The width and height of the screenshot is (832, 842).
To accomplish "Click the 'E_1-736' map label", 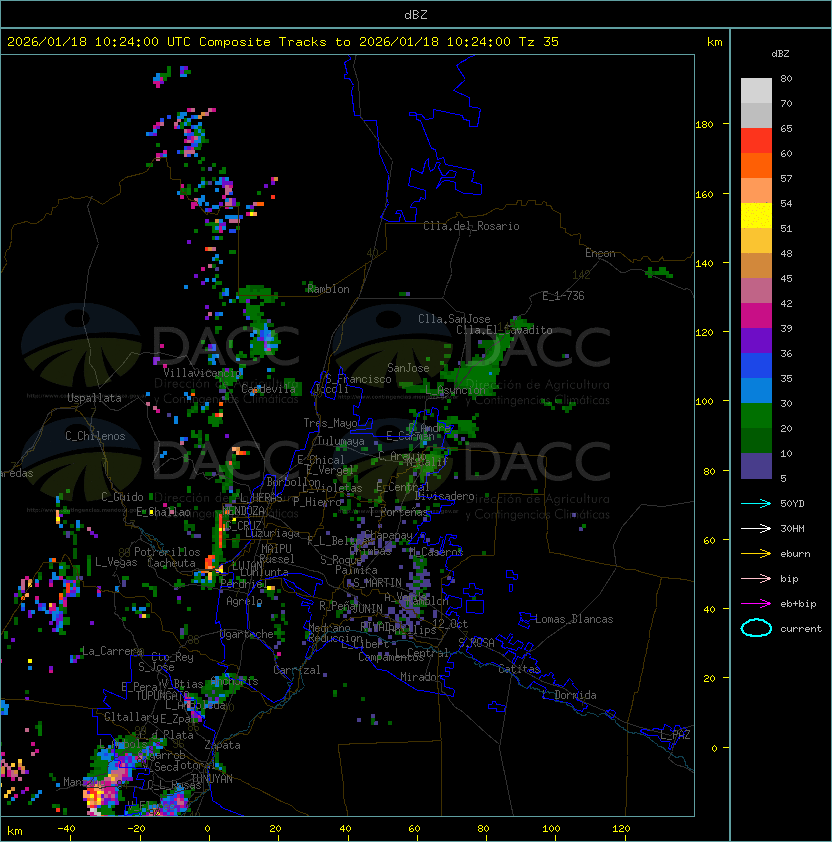I will click(563, 296).
